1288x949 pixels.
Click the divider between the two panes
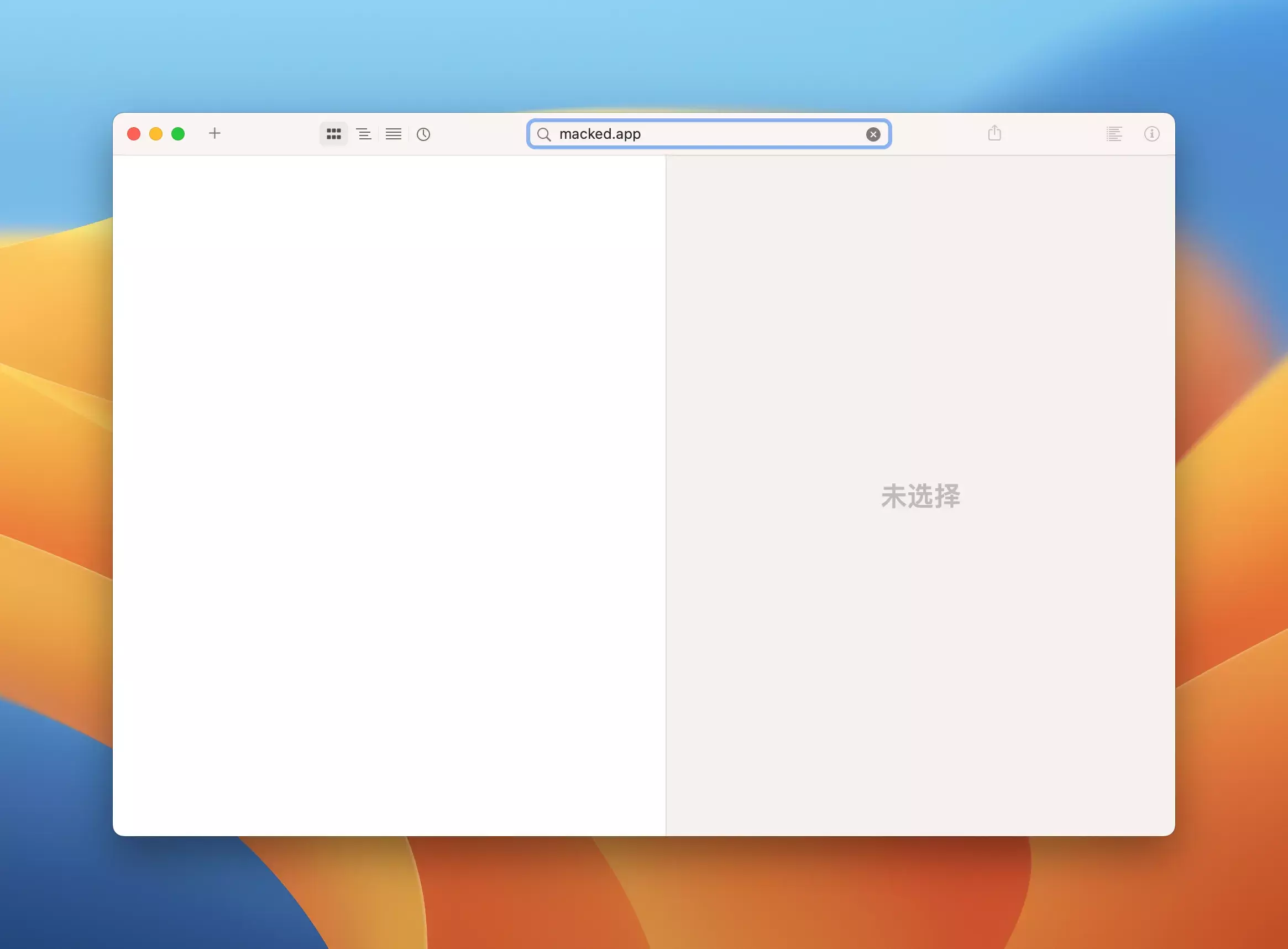coord(666,494)
